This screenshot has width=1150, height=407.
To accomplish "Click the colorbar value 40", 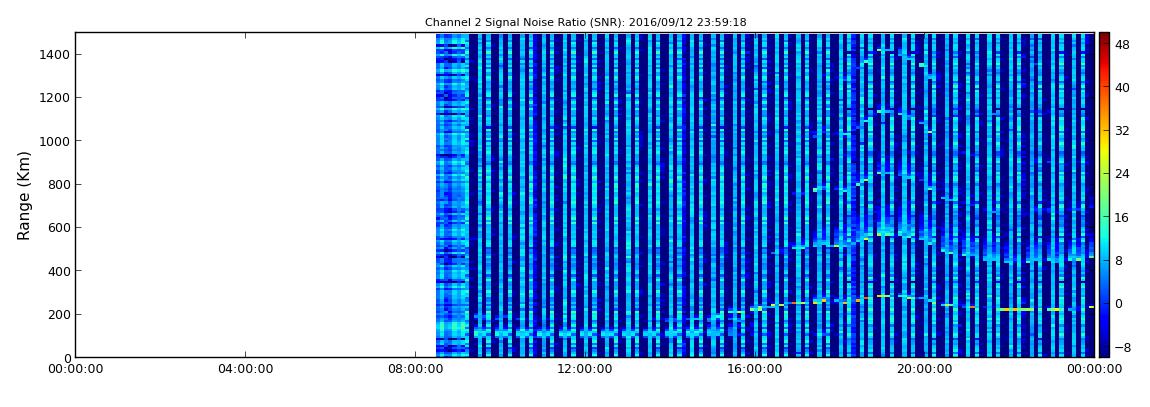I will coord(1122,87).
